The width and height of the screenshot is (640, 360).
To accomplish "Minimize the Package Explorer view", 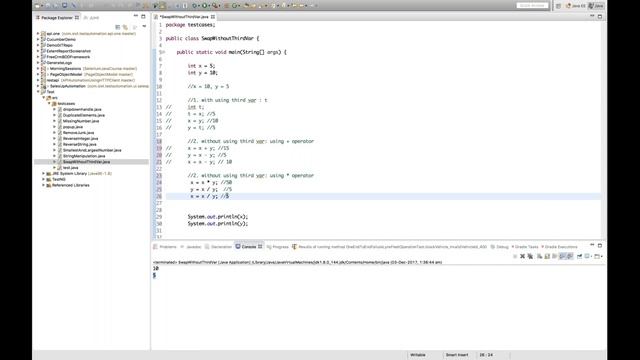I will point(136,16).
